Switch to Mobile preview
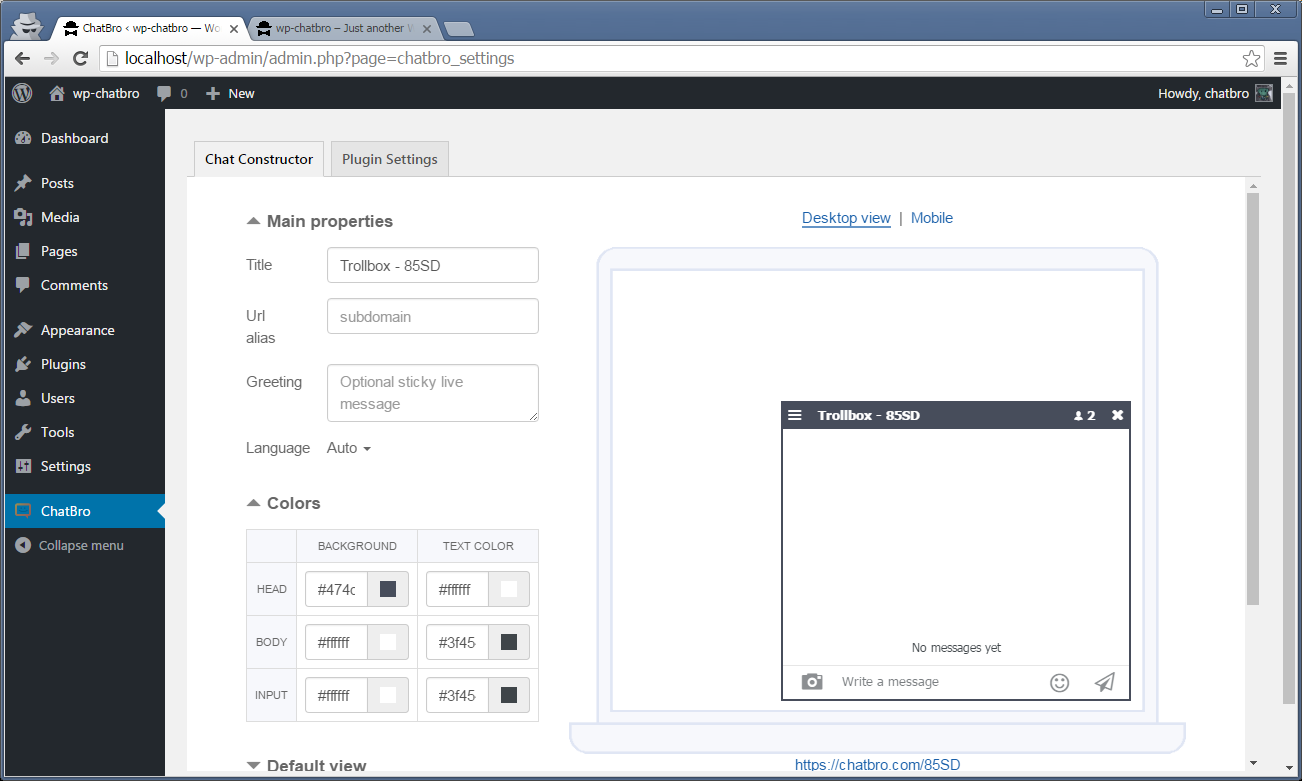1302x781 pixels. pos(932,218)
